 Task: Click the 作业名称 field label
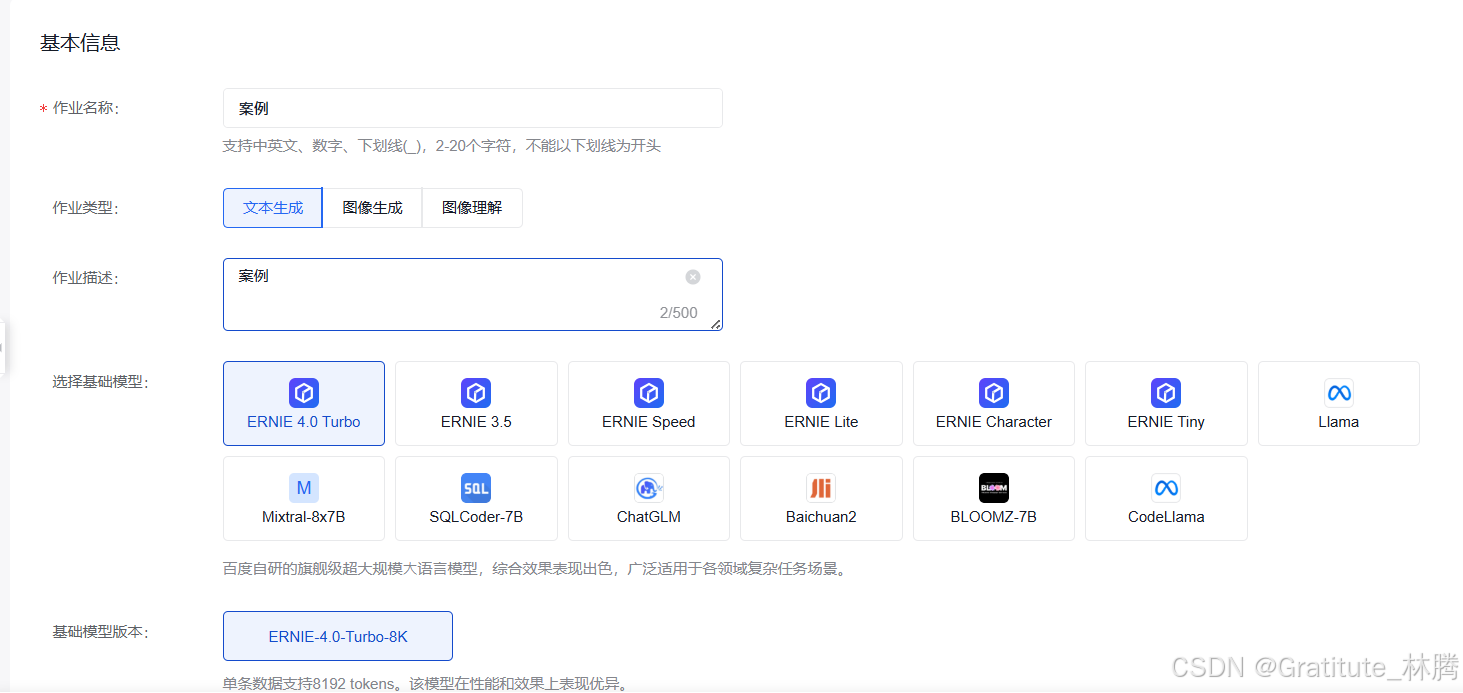[86, 108]
